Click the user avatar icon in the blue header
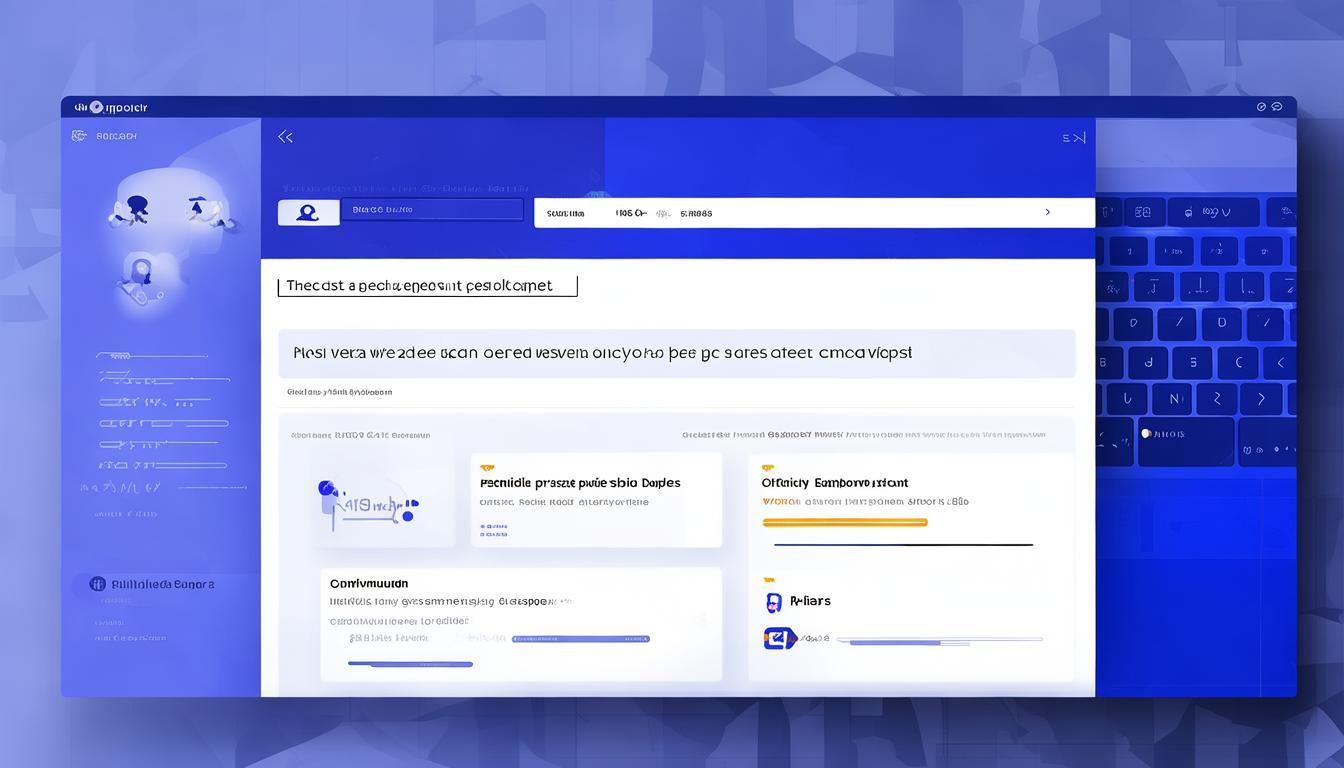Viewport: 1344px width, 768px height. 308,212
